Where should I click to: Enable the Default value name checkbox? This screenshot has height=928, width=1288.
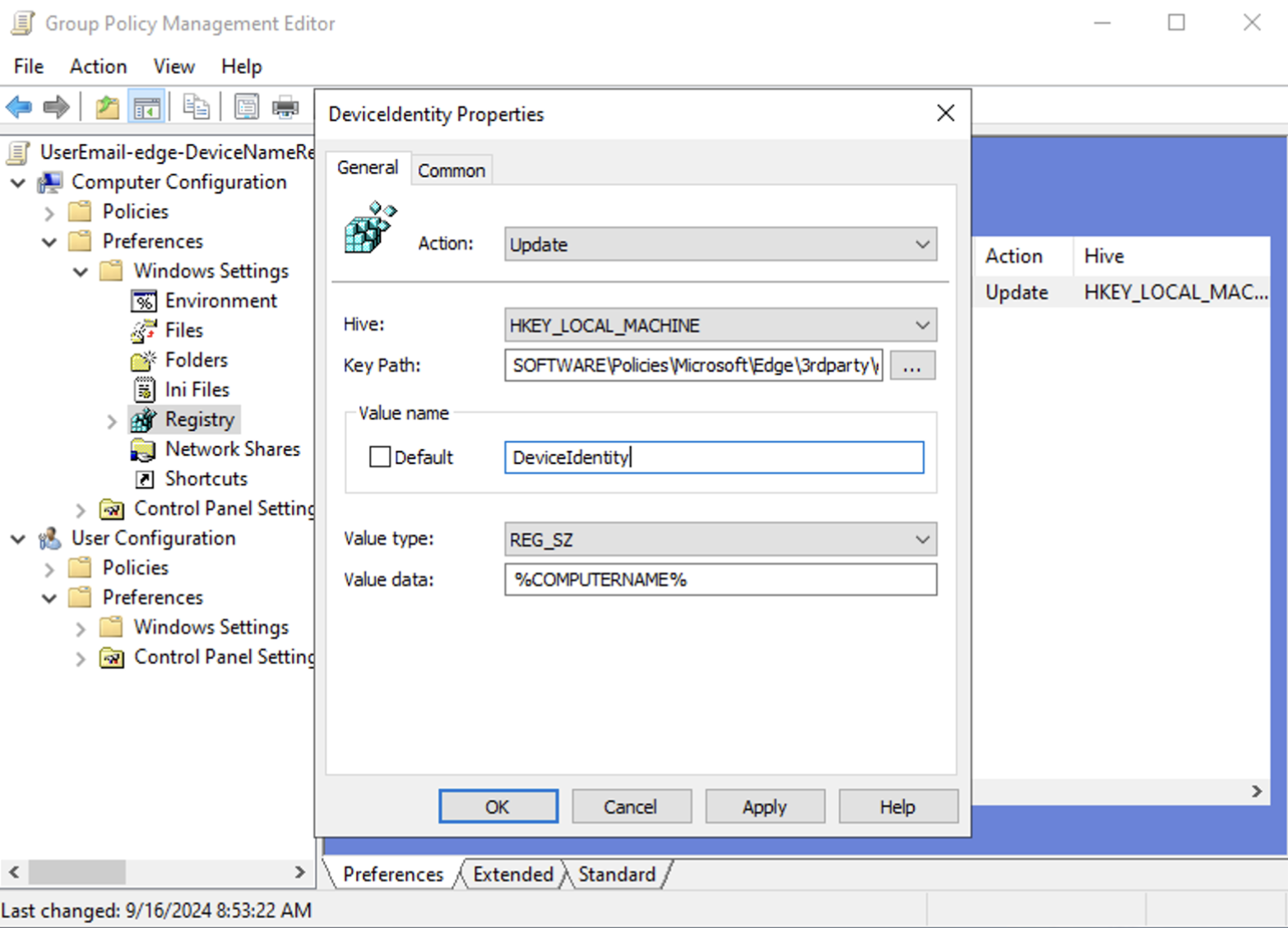point(380,457)
